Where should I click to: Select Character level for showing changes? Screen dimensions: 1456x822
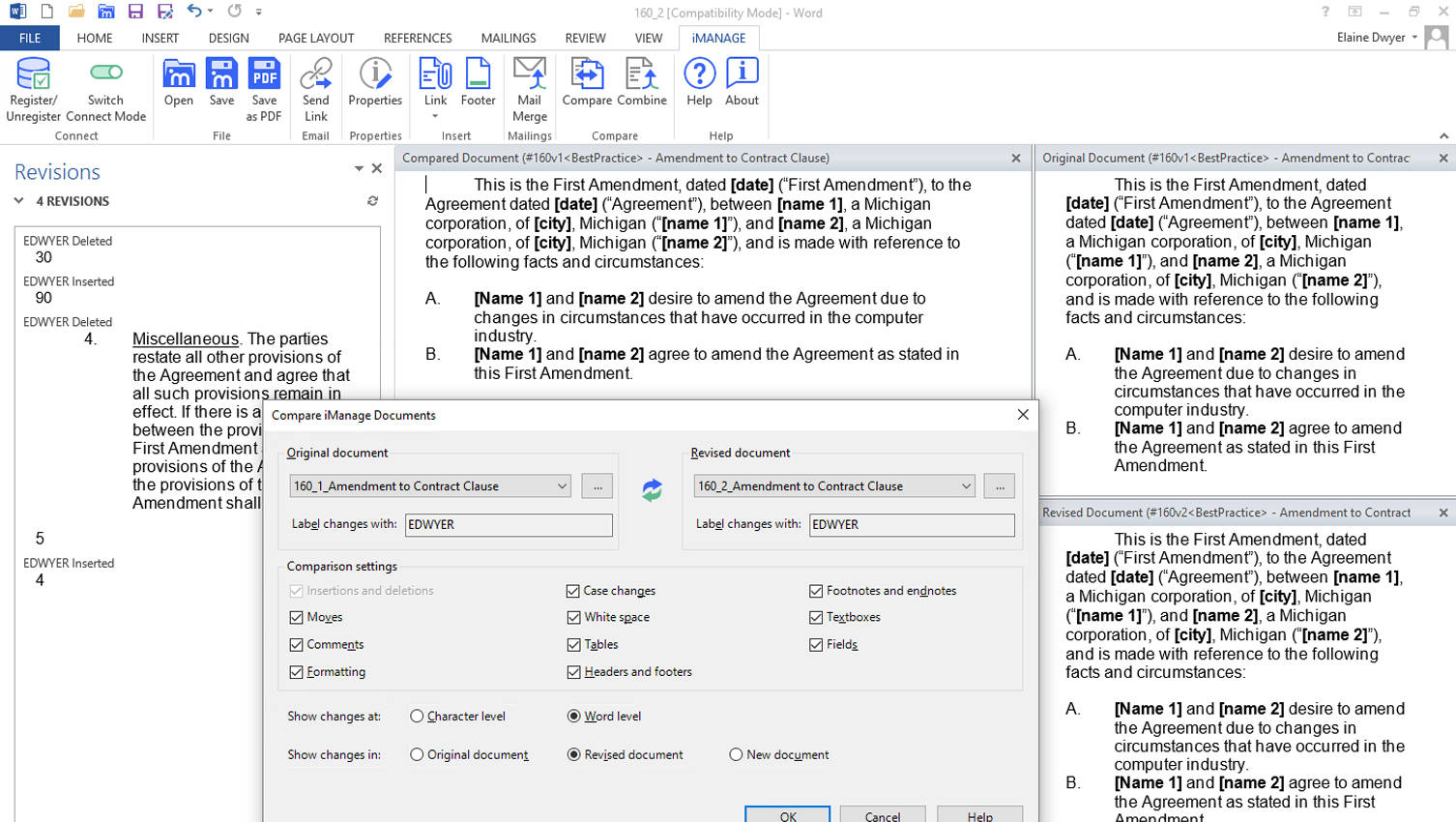417,718
